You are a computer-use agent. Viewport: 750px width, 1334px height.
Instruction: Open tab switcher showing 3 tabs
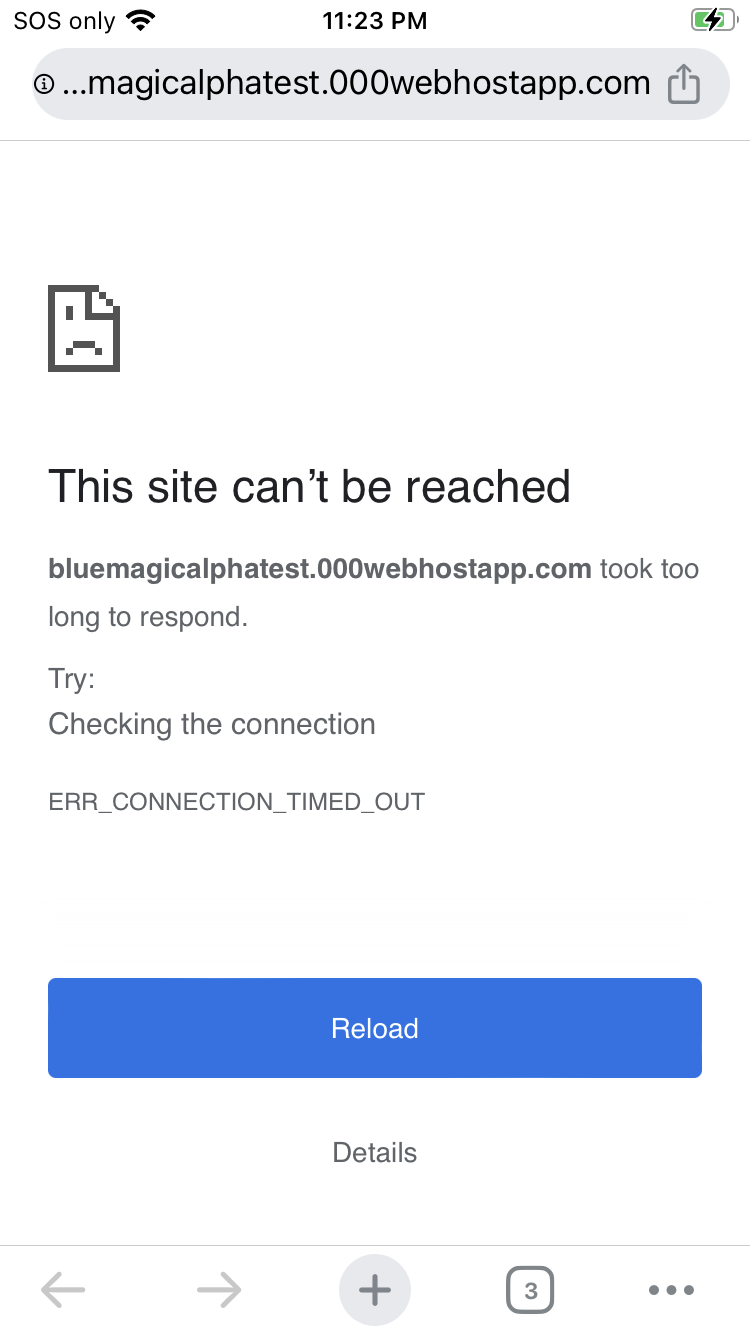click(x=531, y=1290)
